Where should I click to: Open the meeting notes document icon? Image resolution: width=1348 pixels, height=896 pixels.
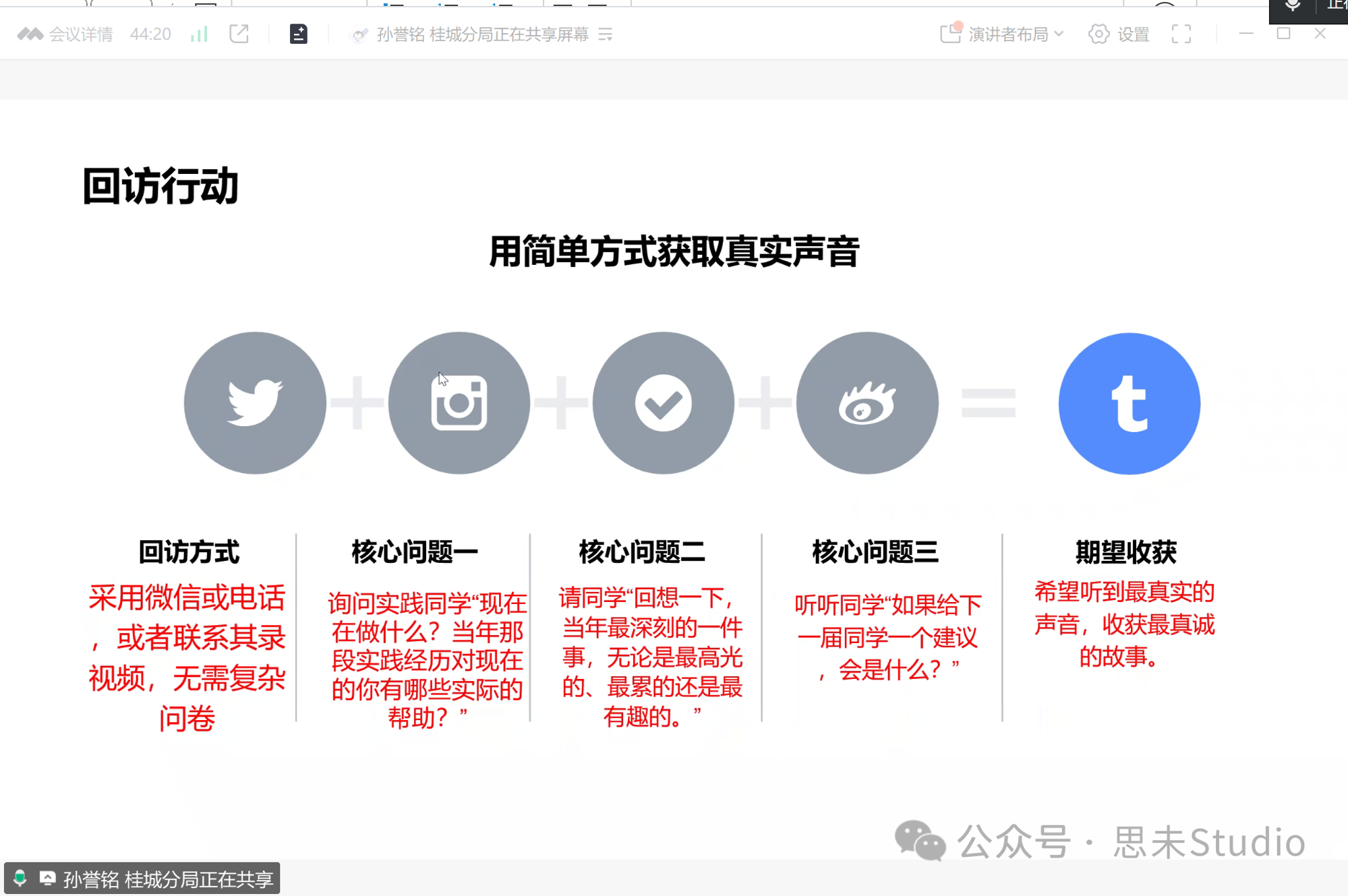point(297,33)
